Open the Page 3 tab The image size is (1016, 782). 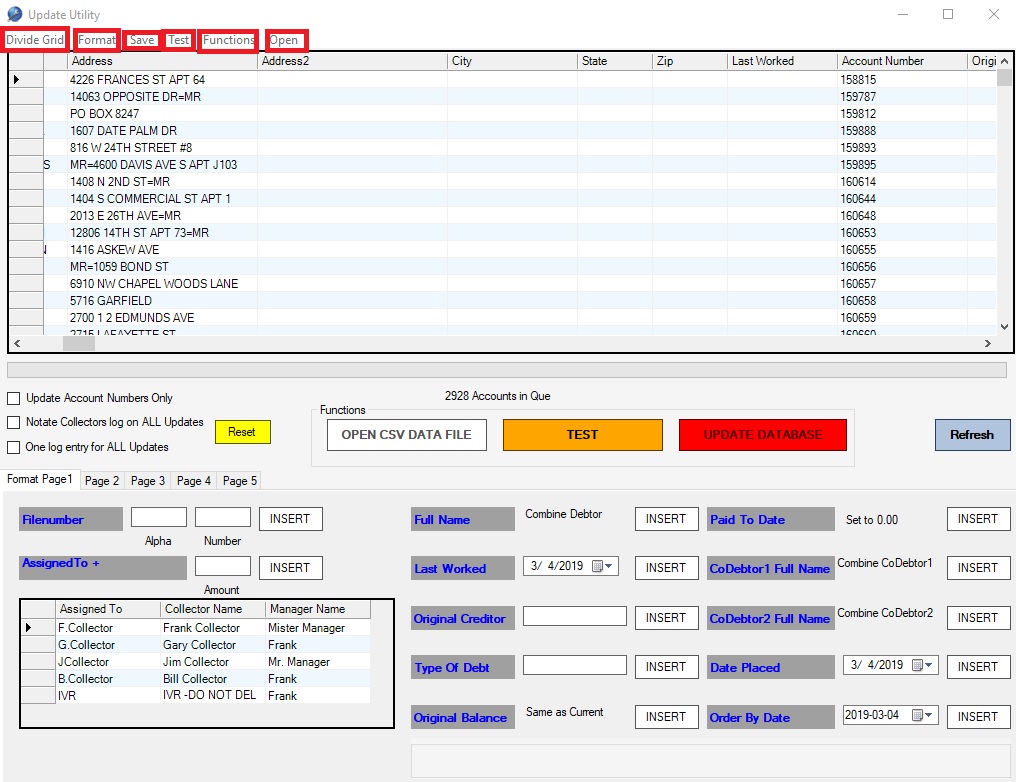148,481
